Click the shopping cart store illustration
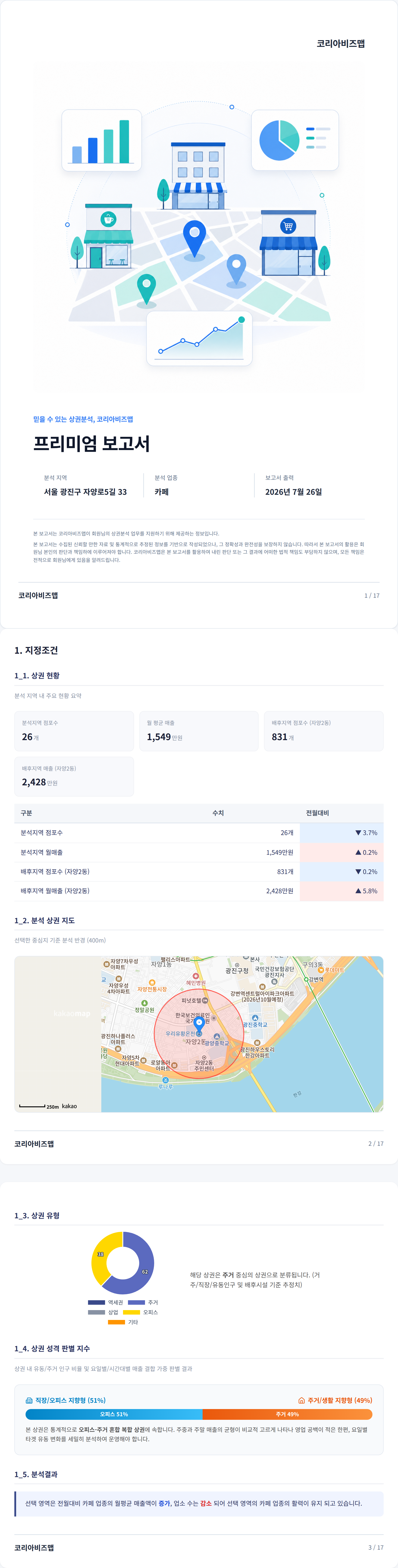This screenshot has height=1568, width=398. pos(288,243)
